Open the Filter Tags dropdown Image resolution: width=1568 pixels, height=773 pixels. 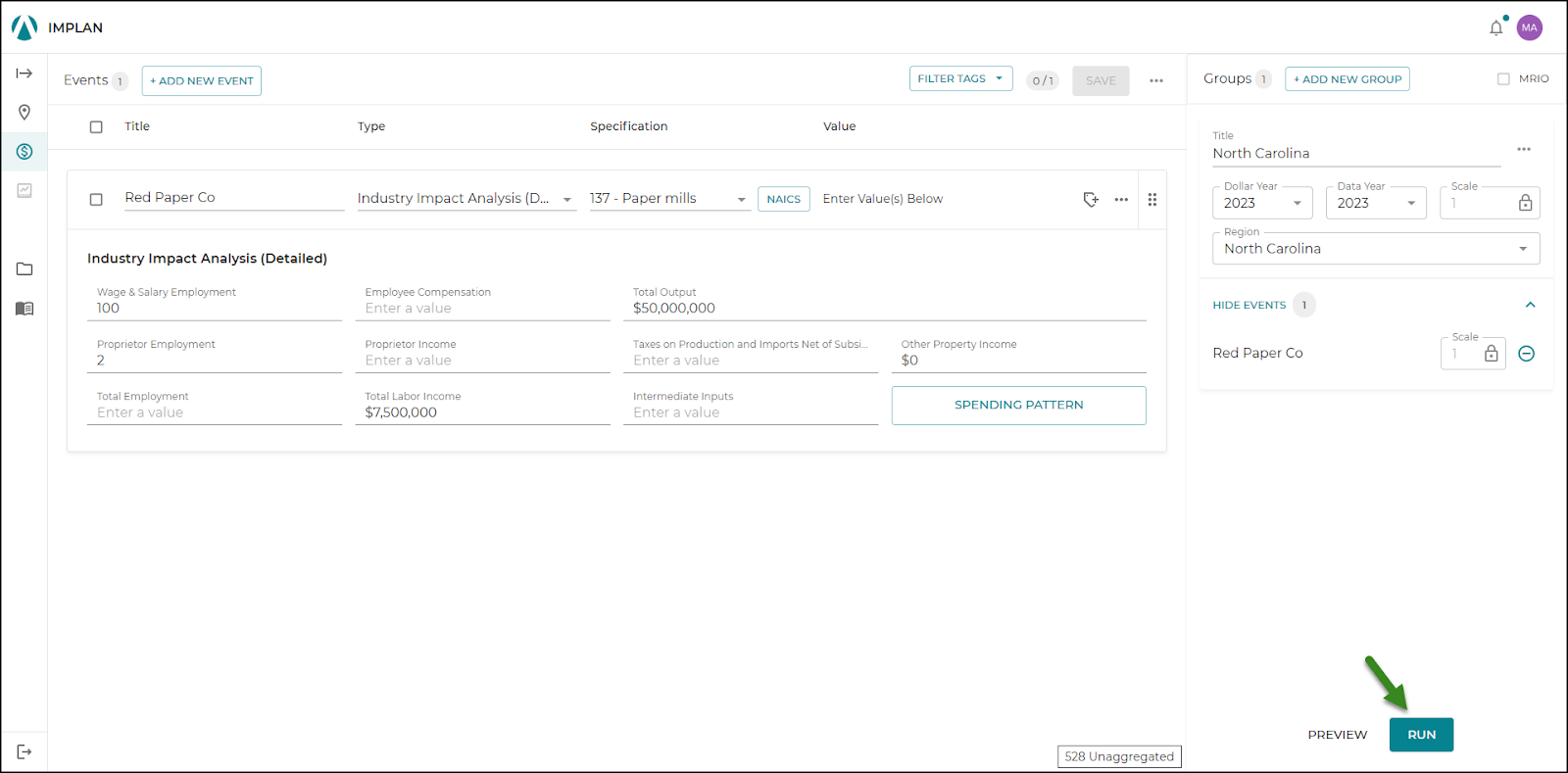[960, 78]
